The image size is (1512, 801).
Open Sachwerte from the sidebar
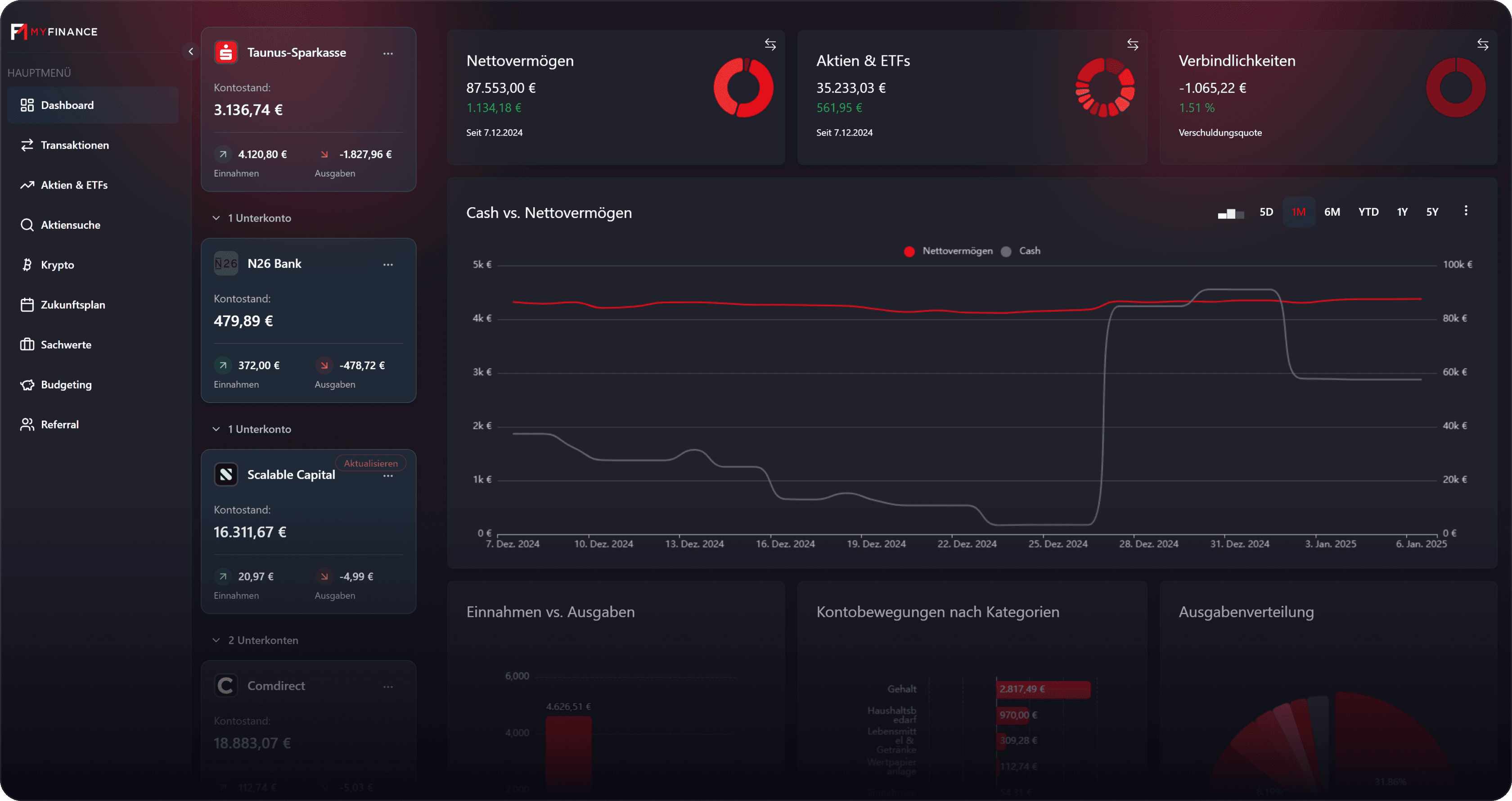(x=93, y=345)
